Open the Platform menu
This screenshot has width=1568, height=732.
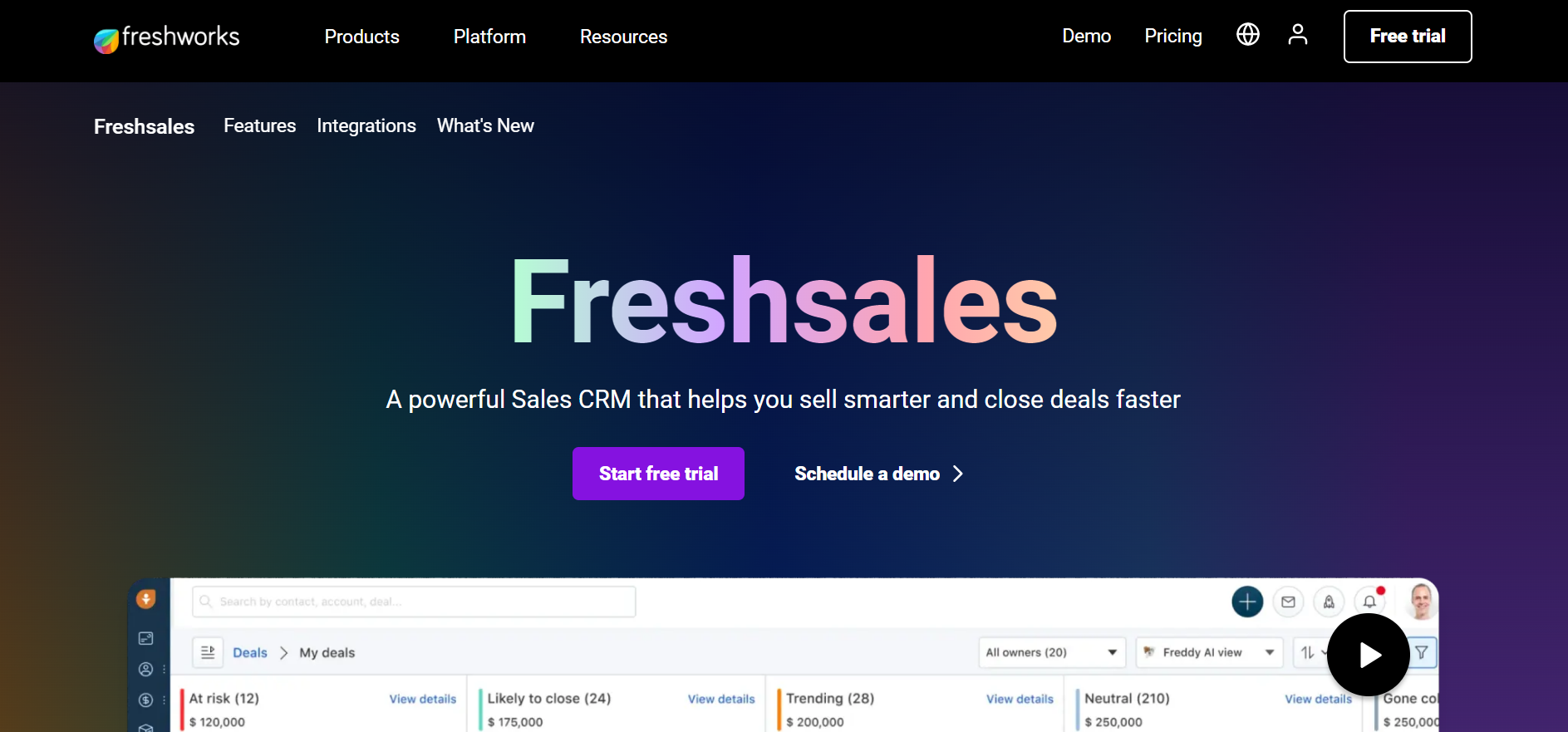coord(489,37)
